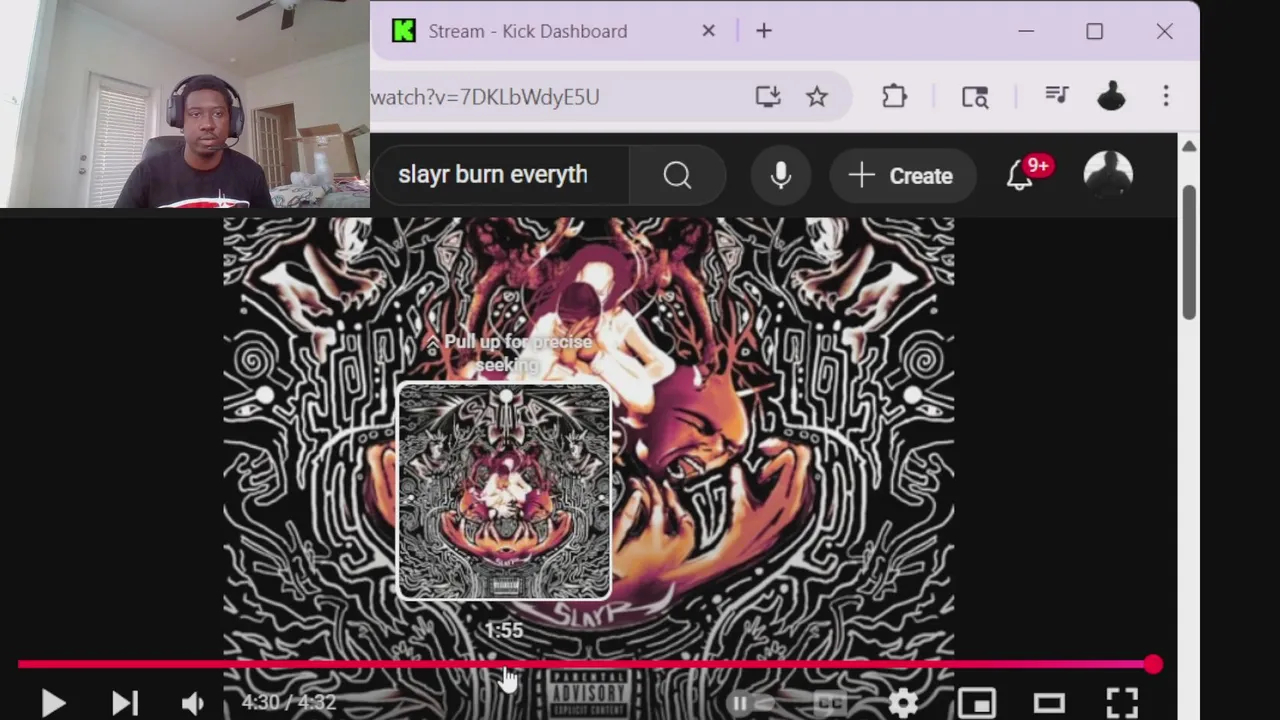Click the 4:30 / 4:32 time display
This screenshot has width=1280, height=720.
(289, 703)
